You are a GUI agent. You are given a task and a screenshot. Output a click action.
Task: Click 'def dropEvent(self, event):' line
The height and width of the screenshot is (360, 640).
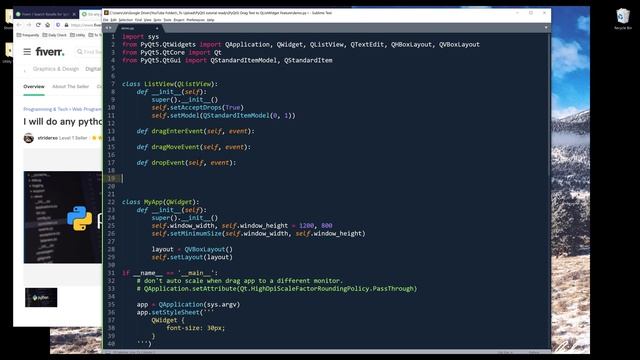187,162
